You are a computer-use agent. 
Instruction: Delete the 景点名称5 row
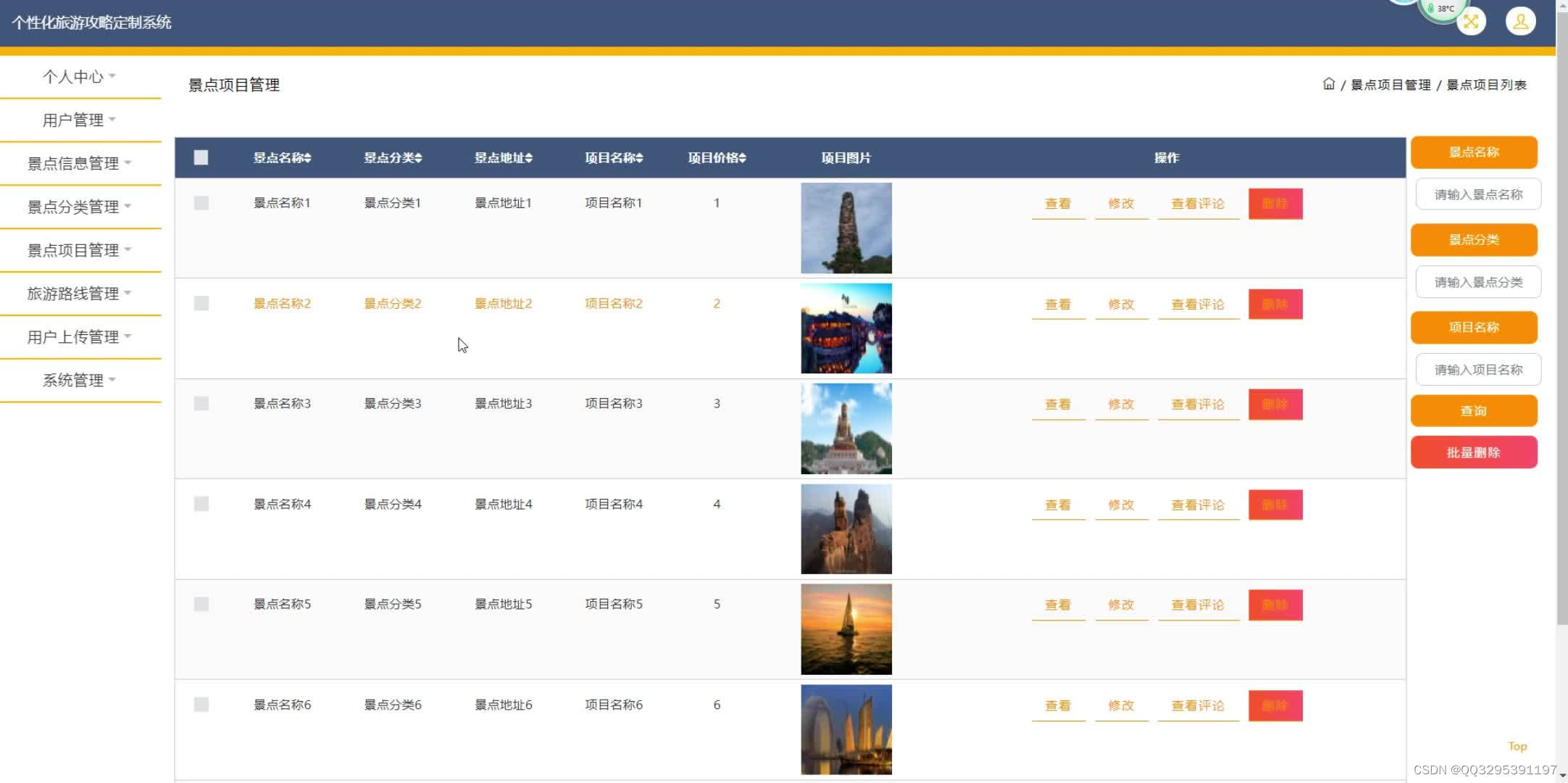1275,605
